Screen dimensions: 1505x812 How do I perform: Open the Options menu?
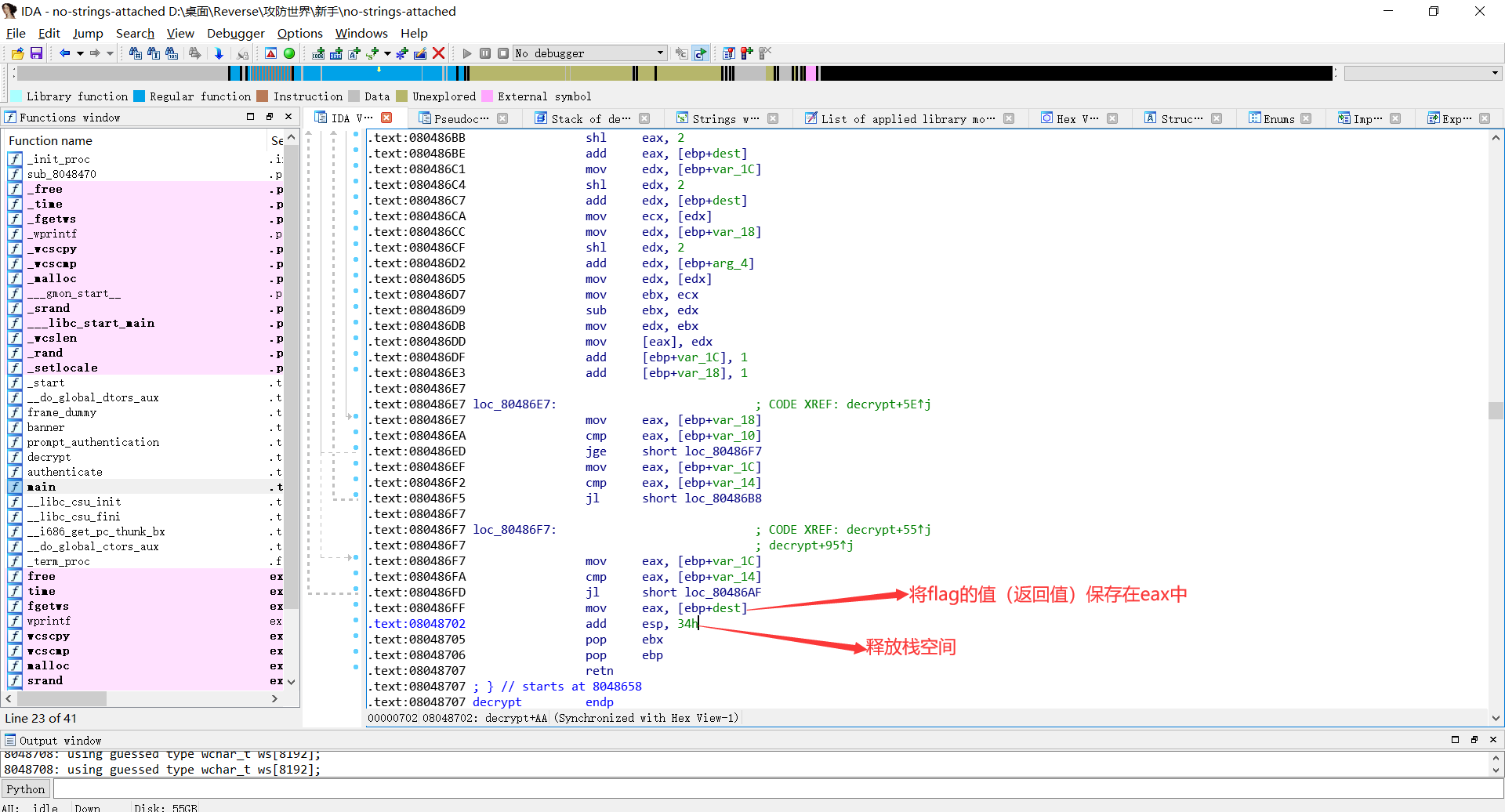(x=299, y=33)
